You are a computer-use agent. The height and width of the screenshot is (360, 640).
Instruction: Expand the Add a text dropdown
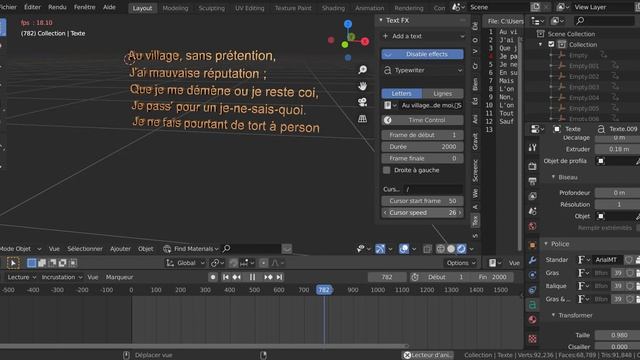(x=422, y=36)
